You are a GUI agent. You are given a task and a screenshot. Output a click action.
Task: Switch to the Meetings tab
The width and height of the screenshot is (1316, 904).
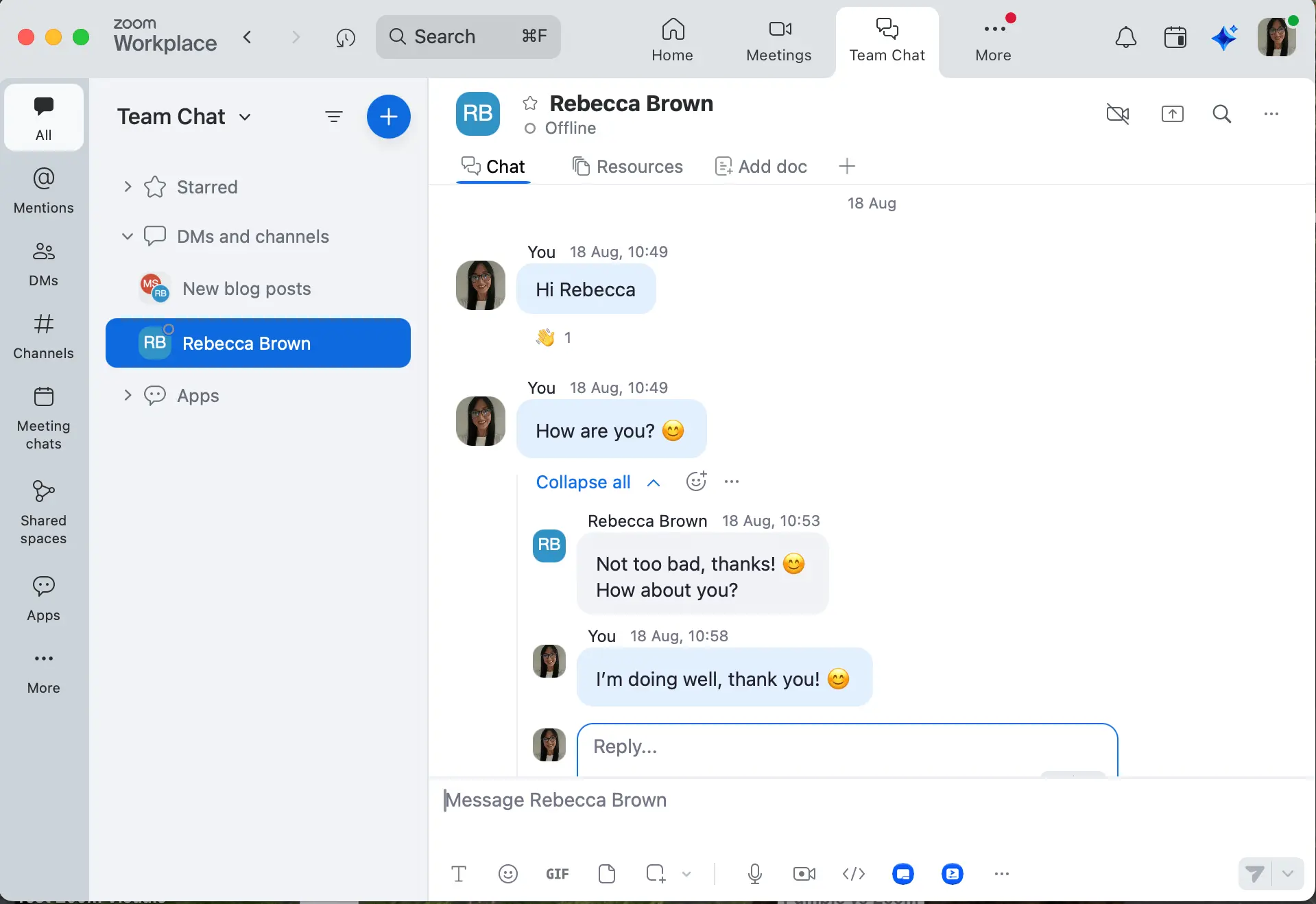[x=778, y=40]
